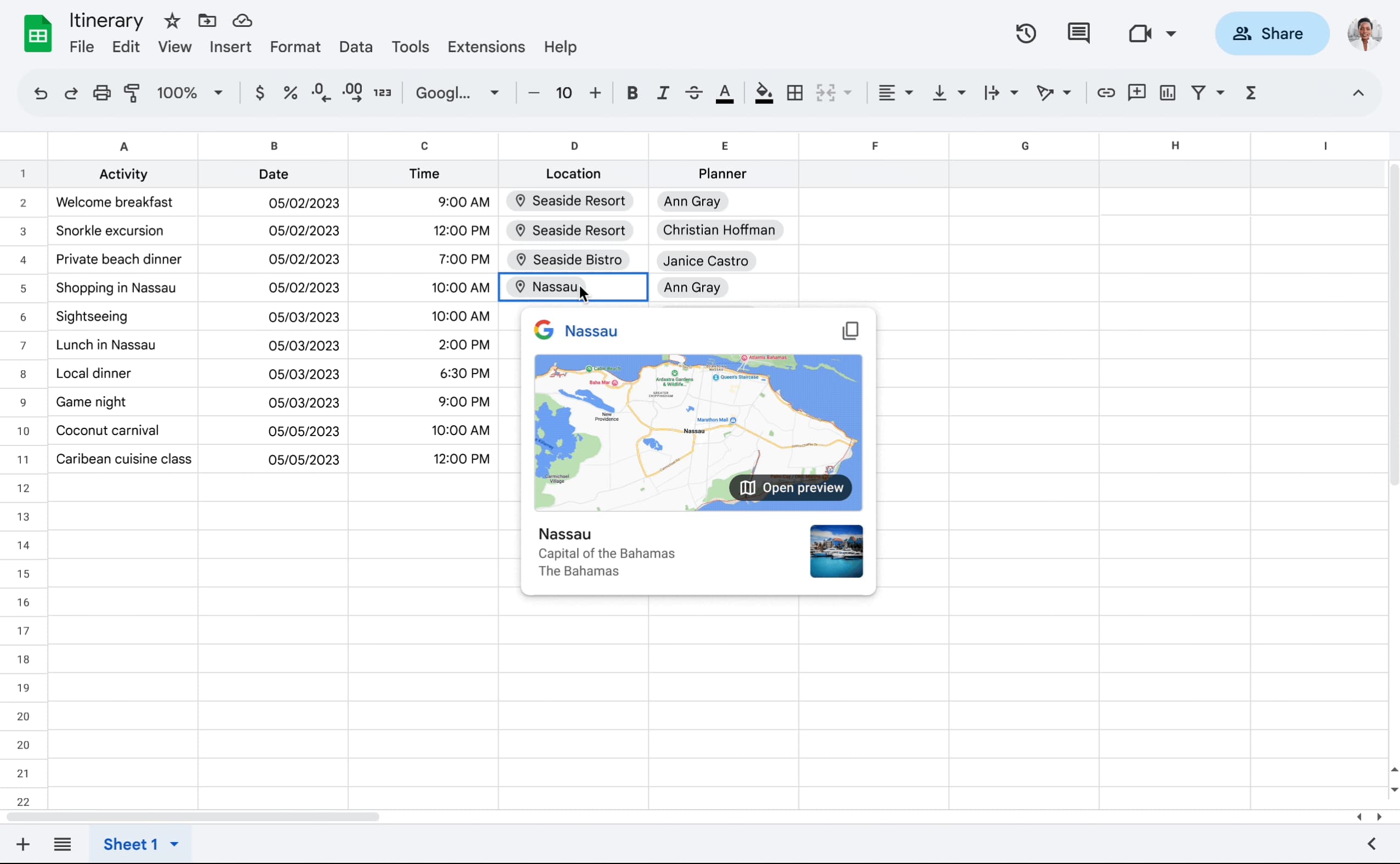The image size is (1400, 864).
Task: Click the paint format icon
Action: [x=132, y=93]
